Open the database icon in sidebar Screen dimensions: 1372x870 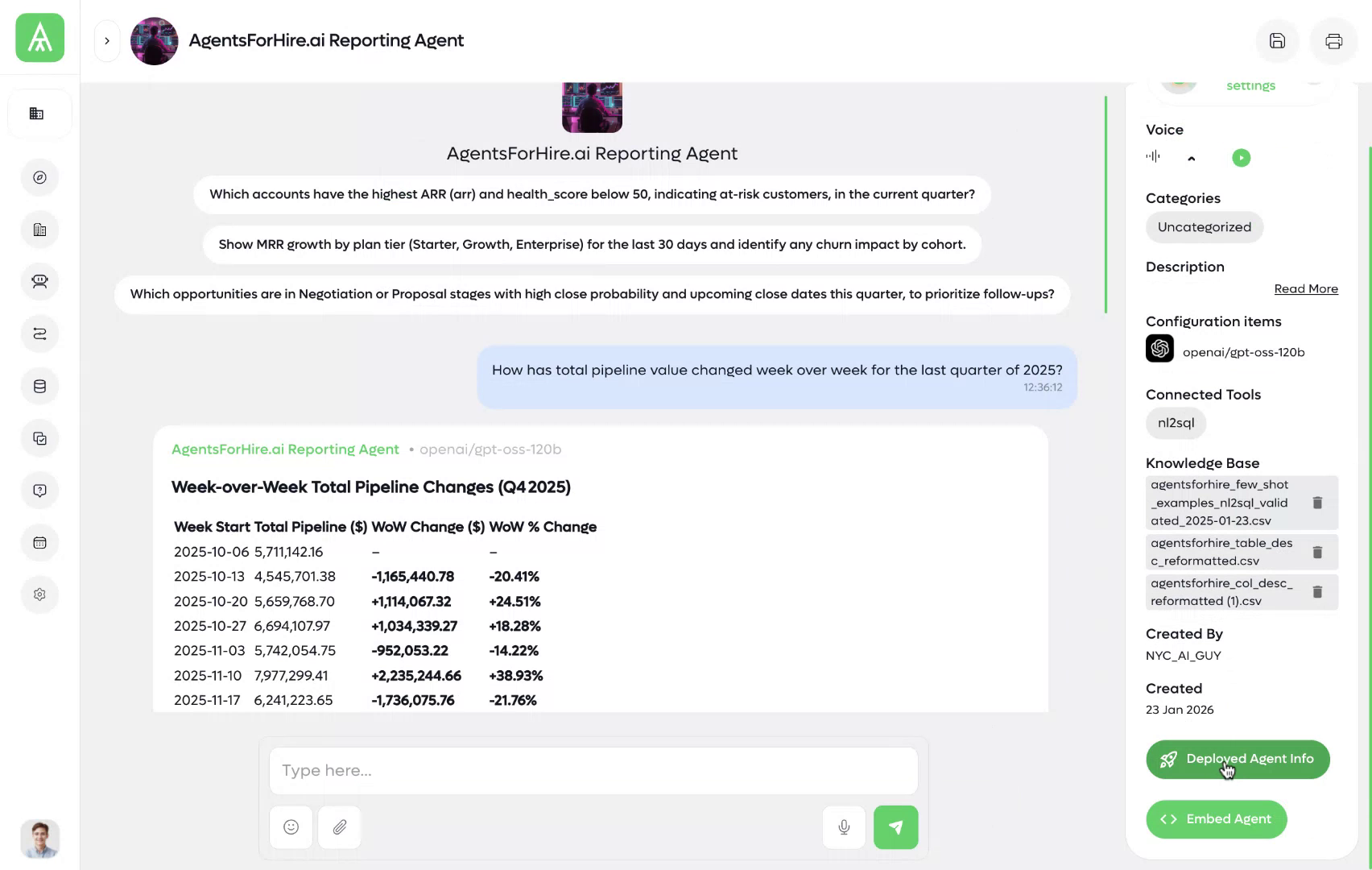point(39,386)
